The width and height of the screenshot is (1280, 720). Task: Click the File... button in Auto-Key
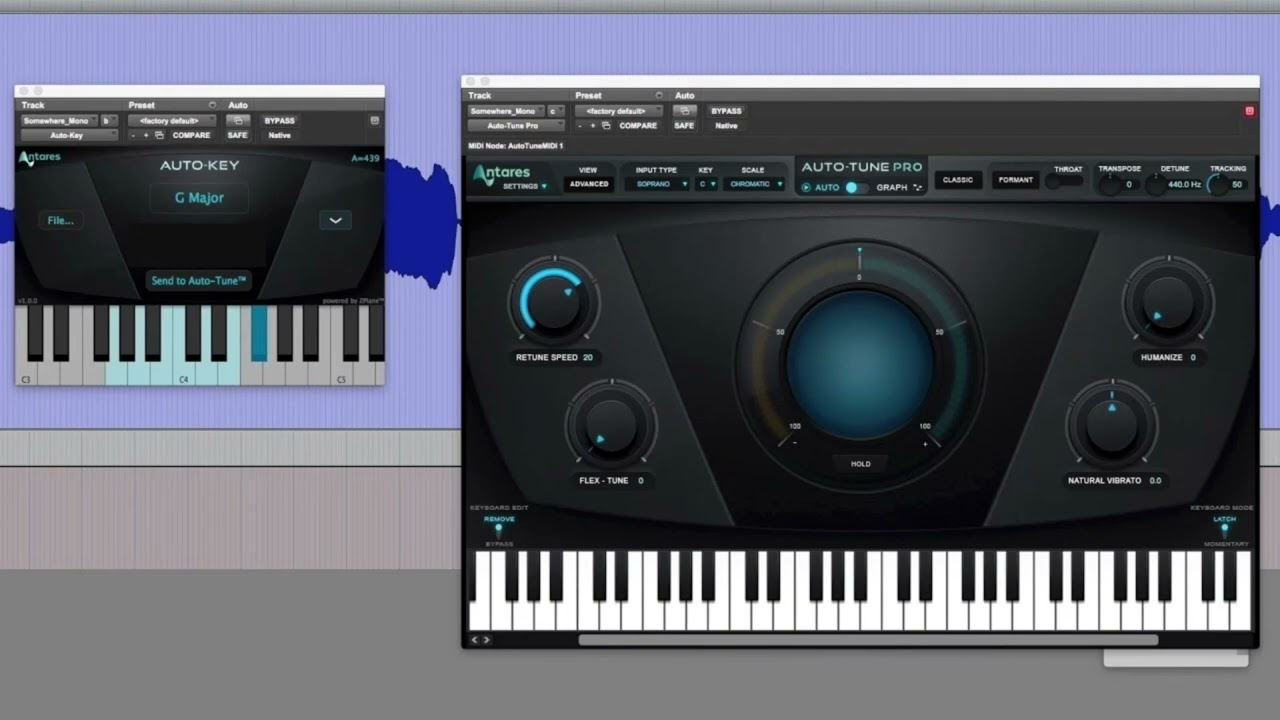[x=61, y=220]
